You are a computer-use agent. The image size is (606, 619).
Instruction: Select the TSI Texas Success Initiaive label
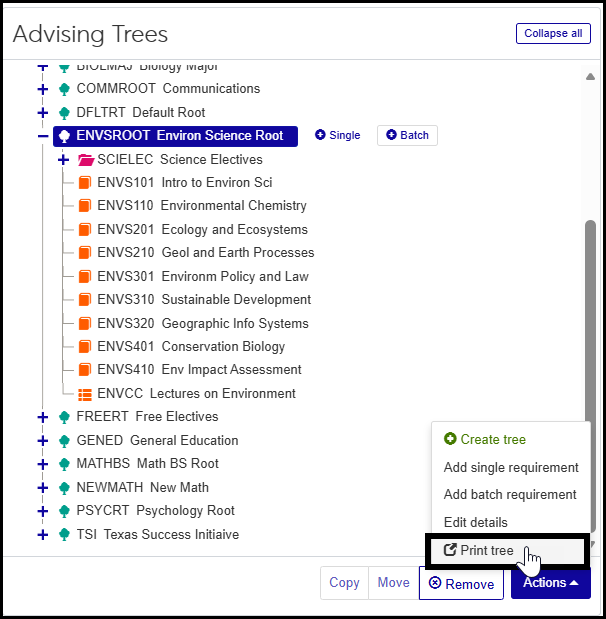point(158,535)
